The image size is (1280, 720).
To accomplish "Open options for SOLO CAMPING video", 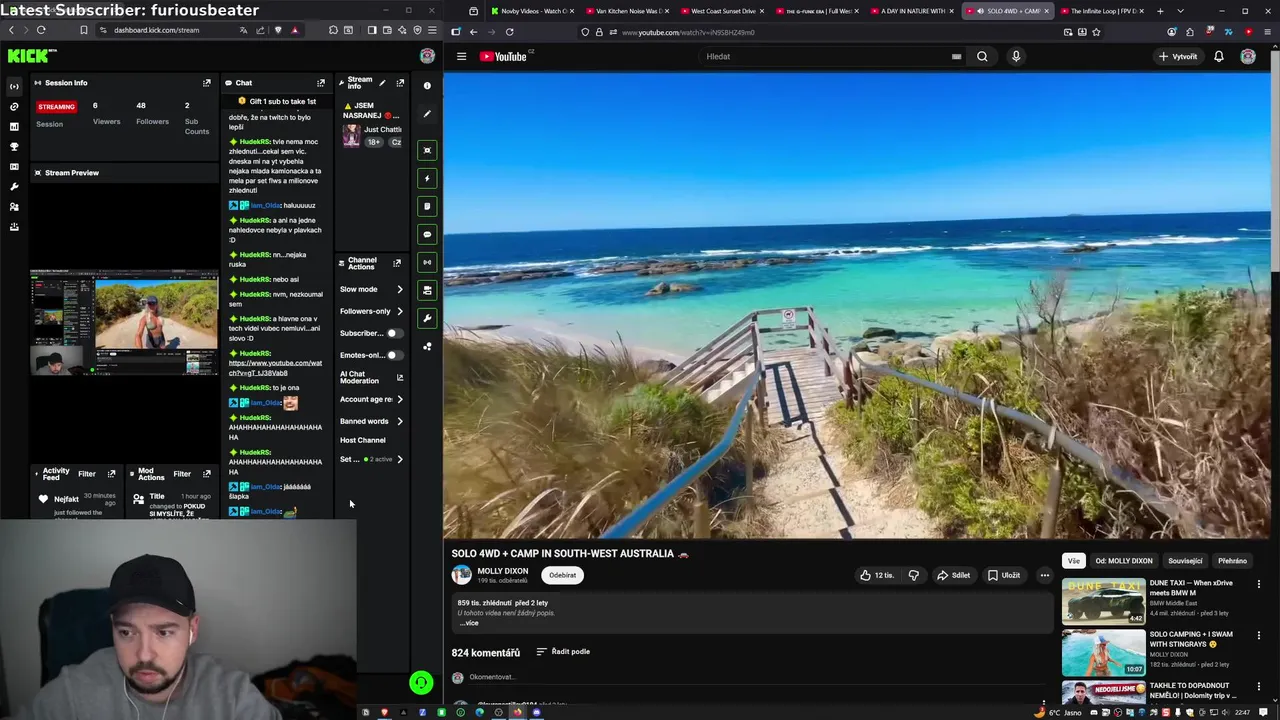I will coord(1258,635).
